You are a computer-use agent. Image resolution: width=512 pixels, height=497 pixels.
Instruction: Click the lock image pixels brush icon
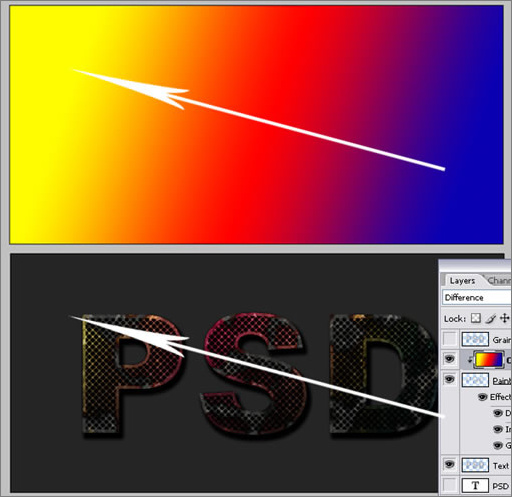490,318
